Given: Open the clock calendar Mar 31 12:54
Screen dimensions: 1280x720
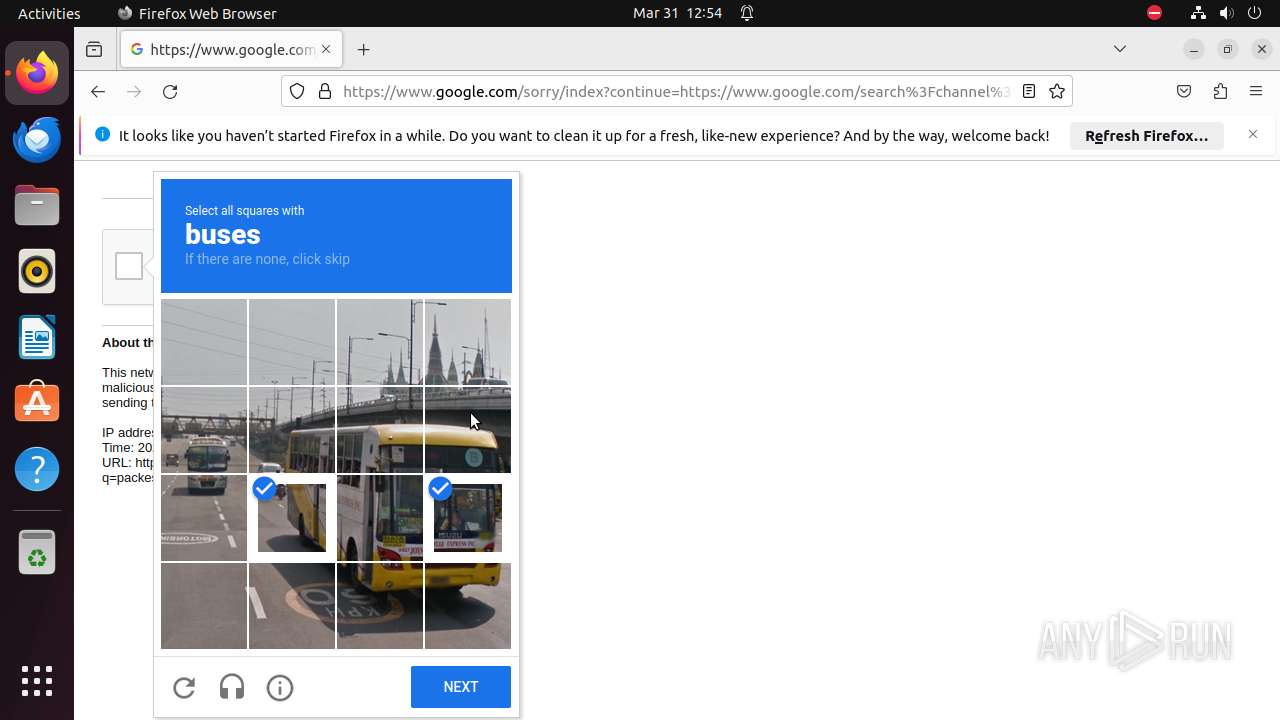Looking at the screenshot, I should tap(677, 13).
